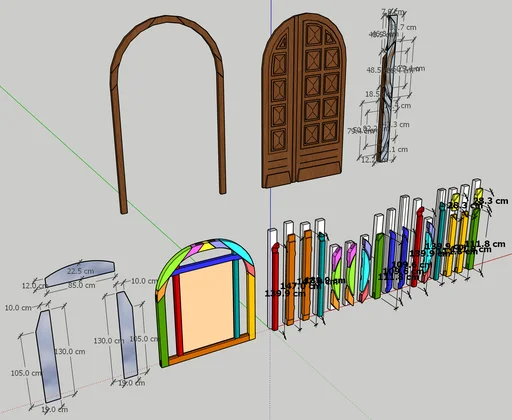512x420 pixels.
Task: Select the curved glass piece labeled 22.5 cm
Action: (x=80, y=273)
